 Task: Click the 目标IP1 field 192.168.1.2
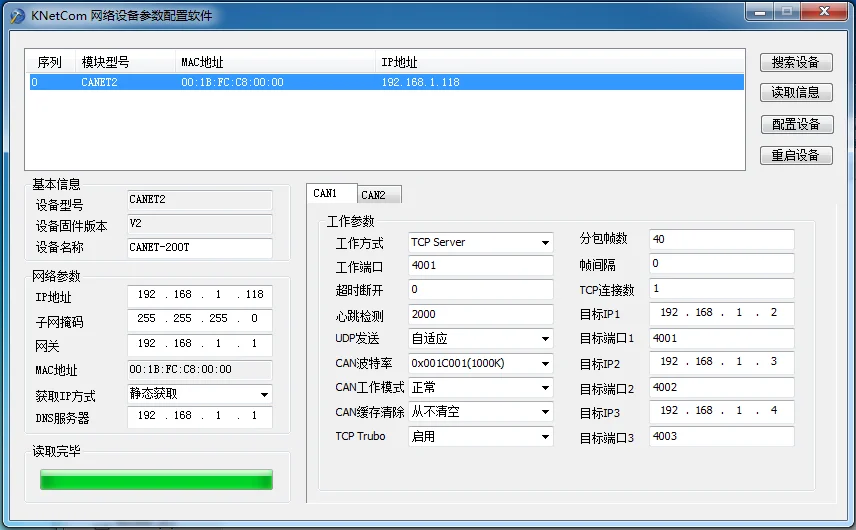click(x=722, y=313)
